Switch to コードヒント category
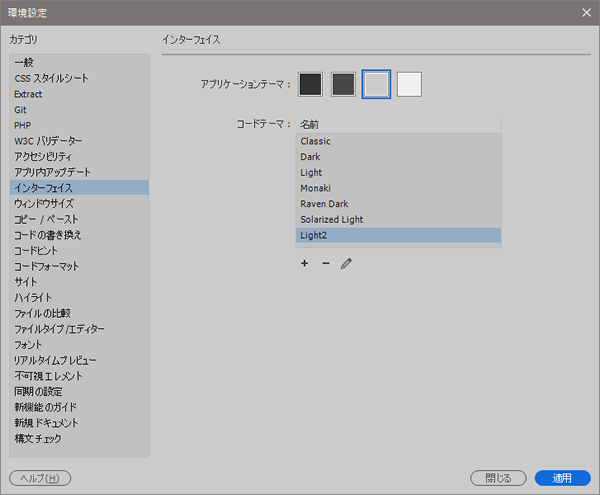Viewport: 600px width, 495px height. pyautogui.click(x=79, y=251)
